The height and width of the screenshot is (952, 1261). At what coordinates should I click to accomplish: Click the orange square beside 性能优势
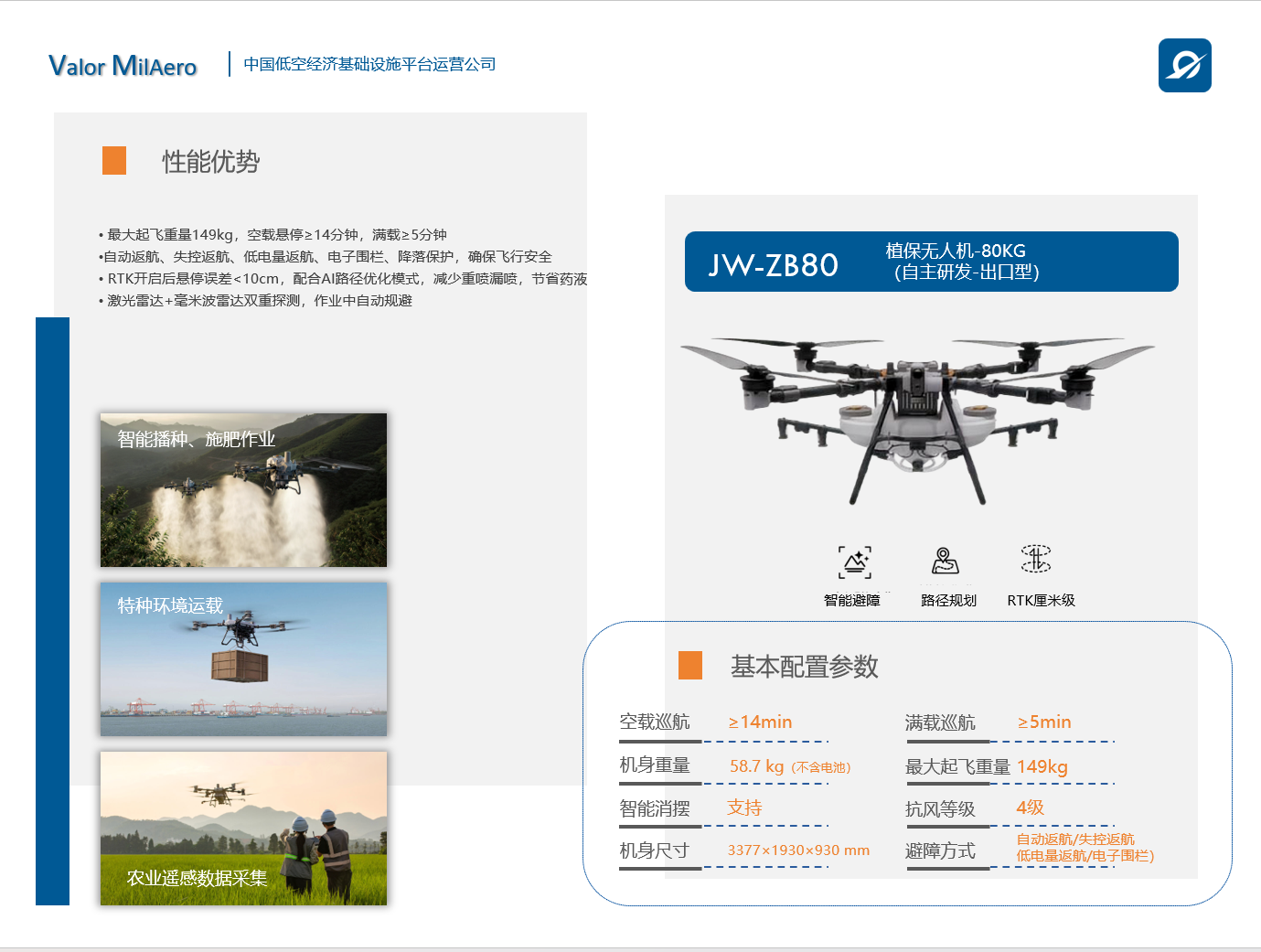point(114,161)
